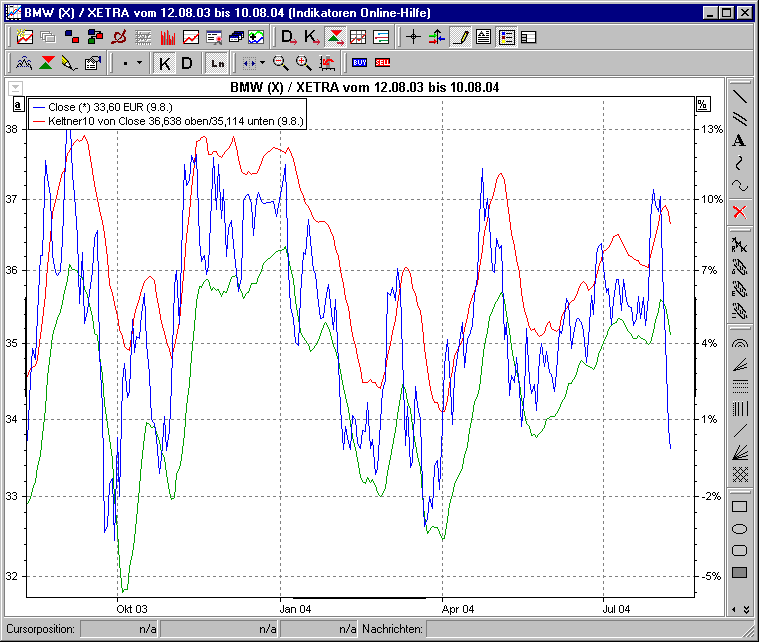Toggle the K chart mode button
759x642 pixels.
(165, 63)
